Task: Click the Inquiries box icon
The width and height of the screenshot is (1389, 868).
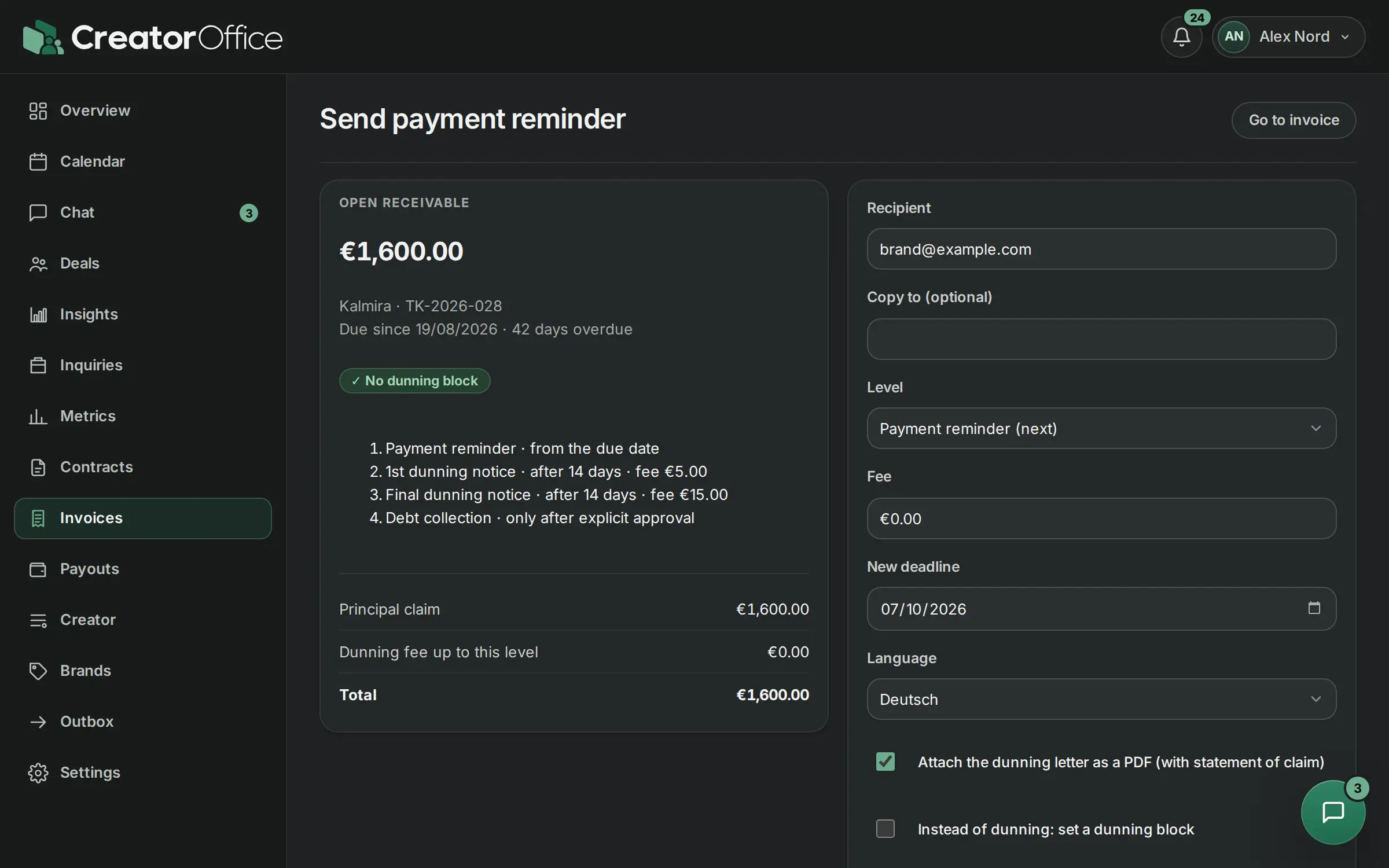Action: pyautogui.click(x=38, y=366)
